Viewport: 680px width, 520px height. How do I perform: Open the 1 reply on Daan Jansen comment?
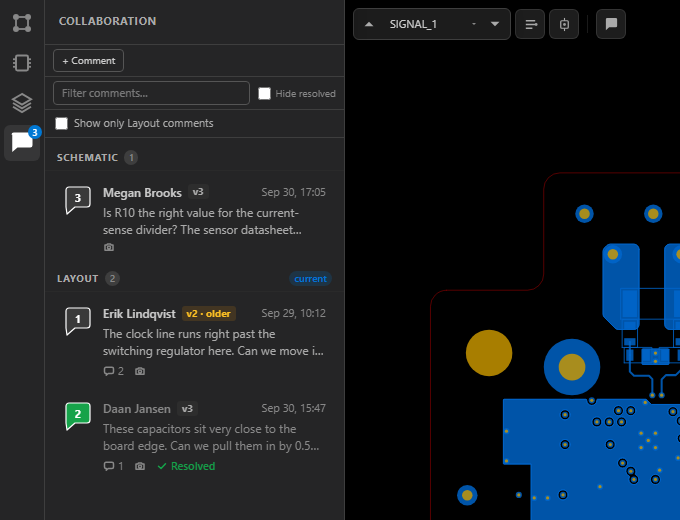pyautogui.click(x=114, y=466)
